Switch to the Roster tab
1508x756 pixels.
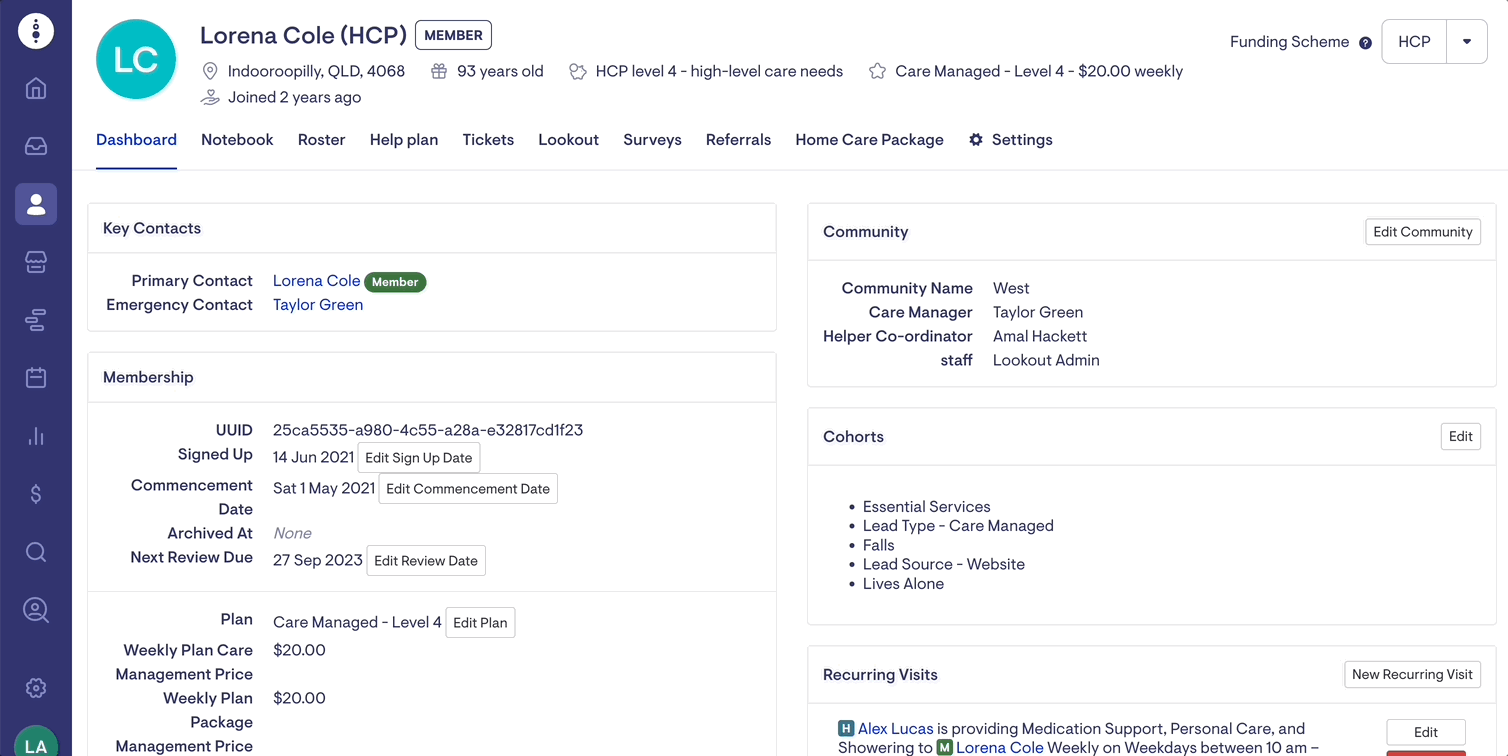point(321,140)
